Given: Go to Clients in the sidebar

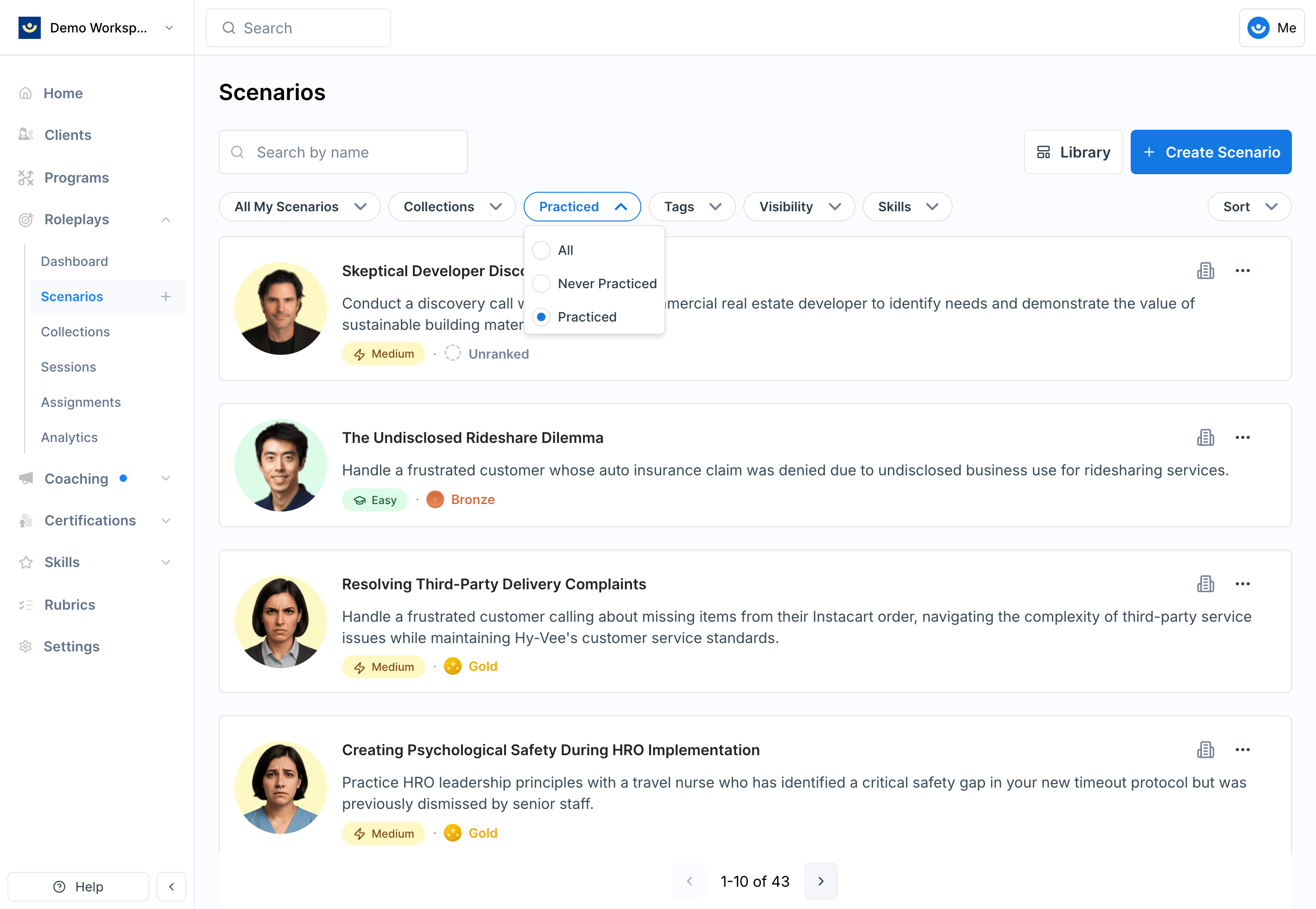Looking at the screenshot, I should coord(67,135).
